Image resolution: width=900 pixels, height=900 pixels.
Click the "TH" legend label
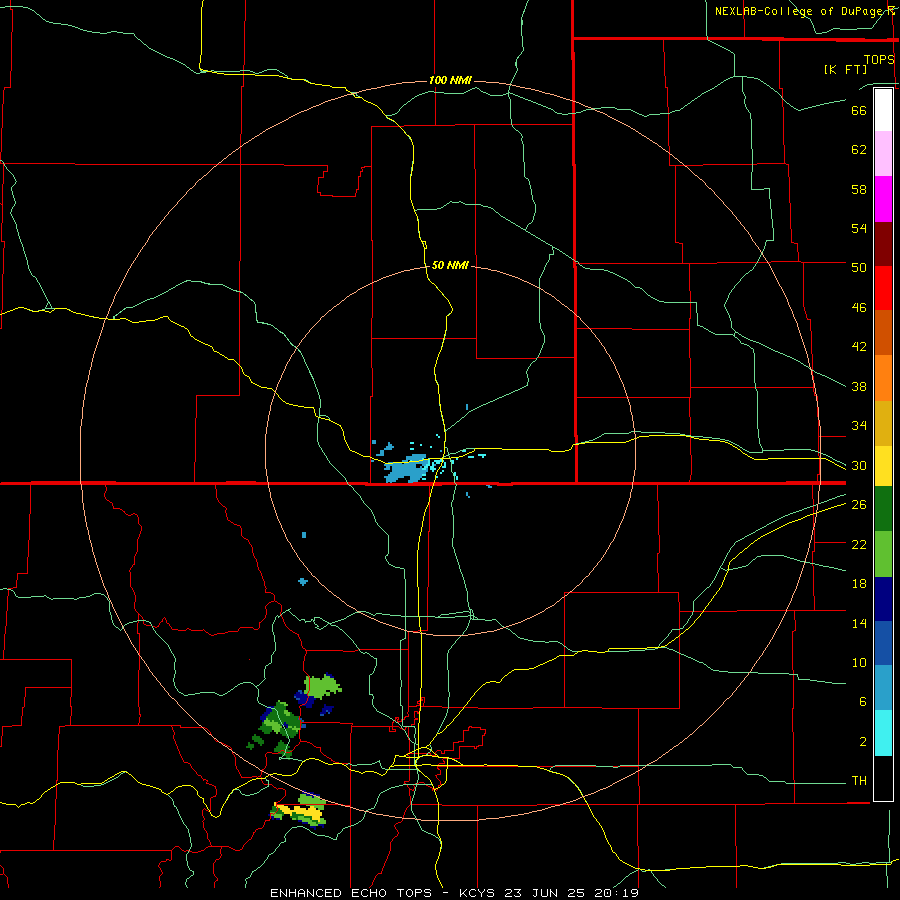(859, 781)
